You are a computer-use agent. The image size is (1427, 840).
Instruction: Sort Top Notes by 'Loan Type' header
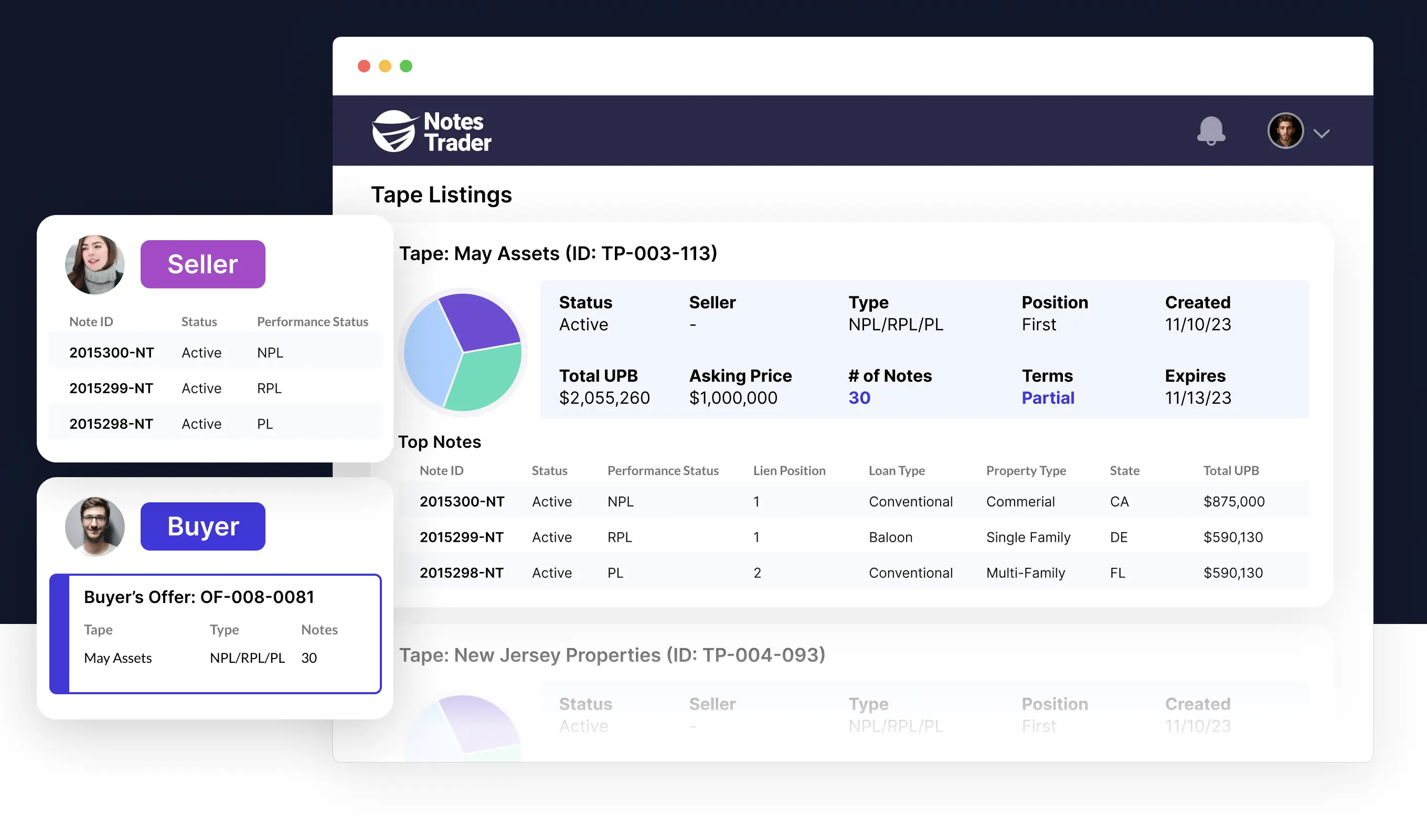897,470
